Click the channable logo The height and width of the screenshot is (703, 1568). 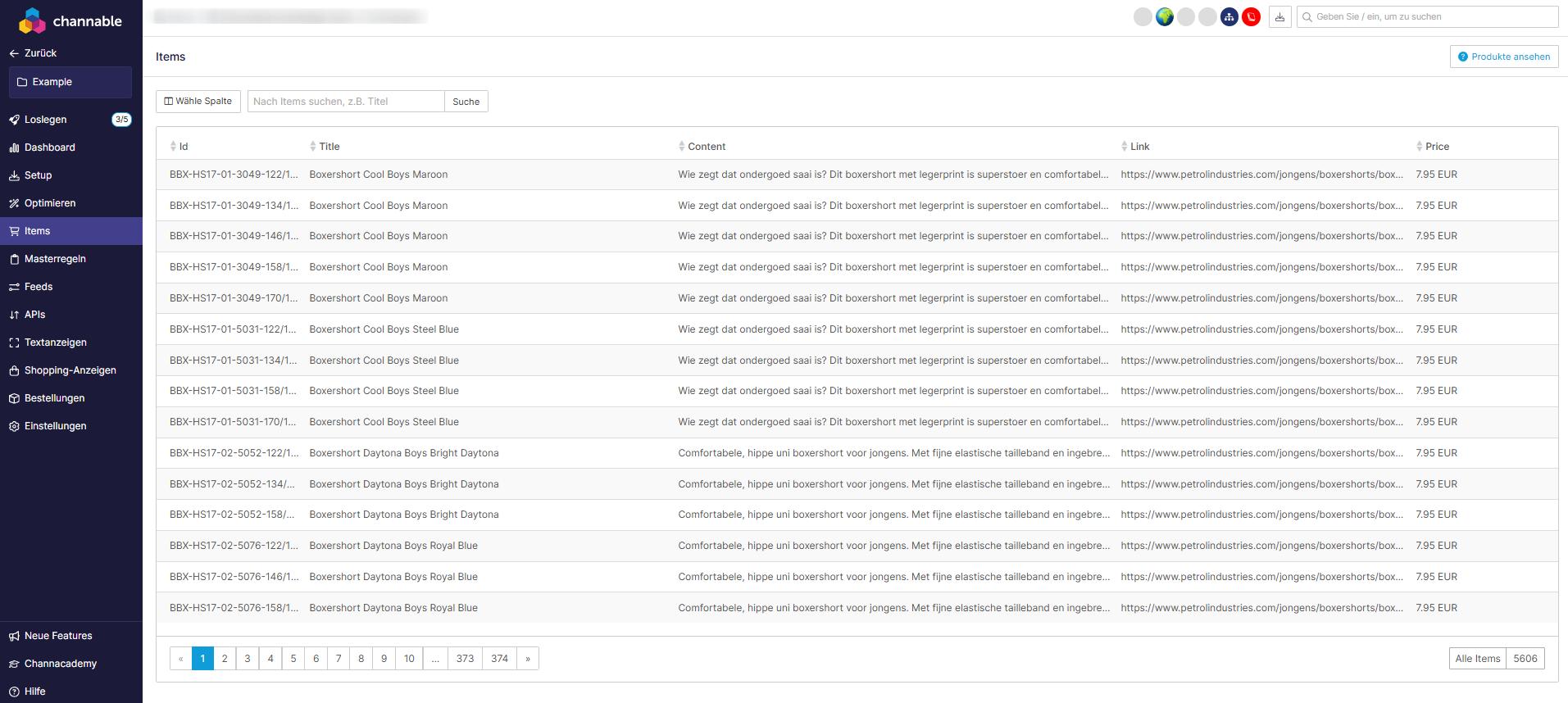pyautogui.click(x=70, y=21)
